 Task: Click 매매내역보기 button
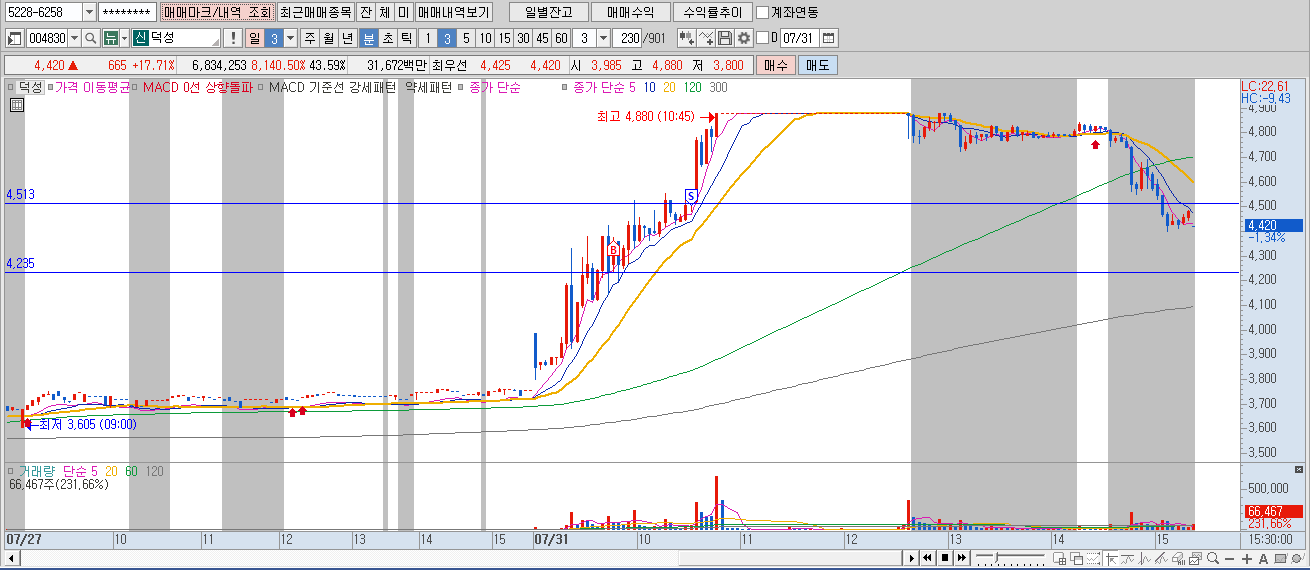pyautogui.click(x=453, y=12)
